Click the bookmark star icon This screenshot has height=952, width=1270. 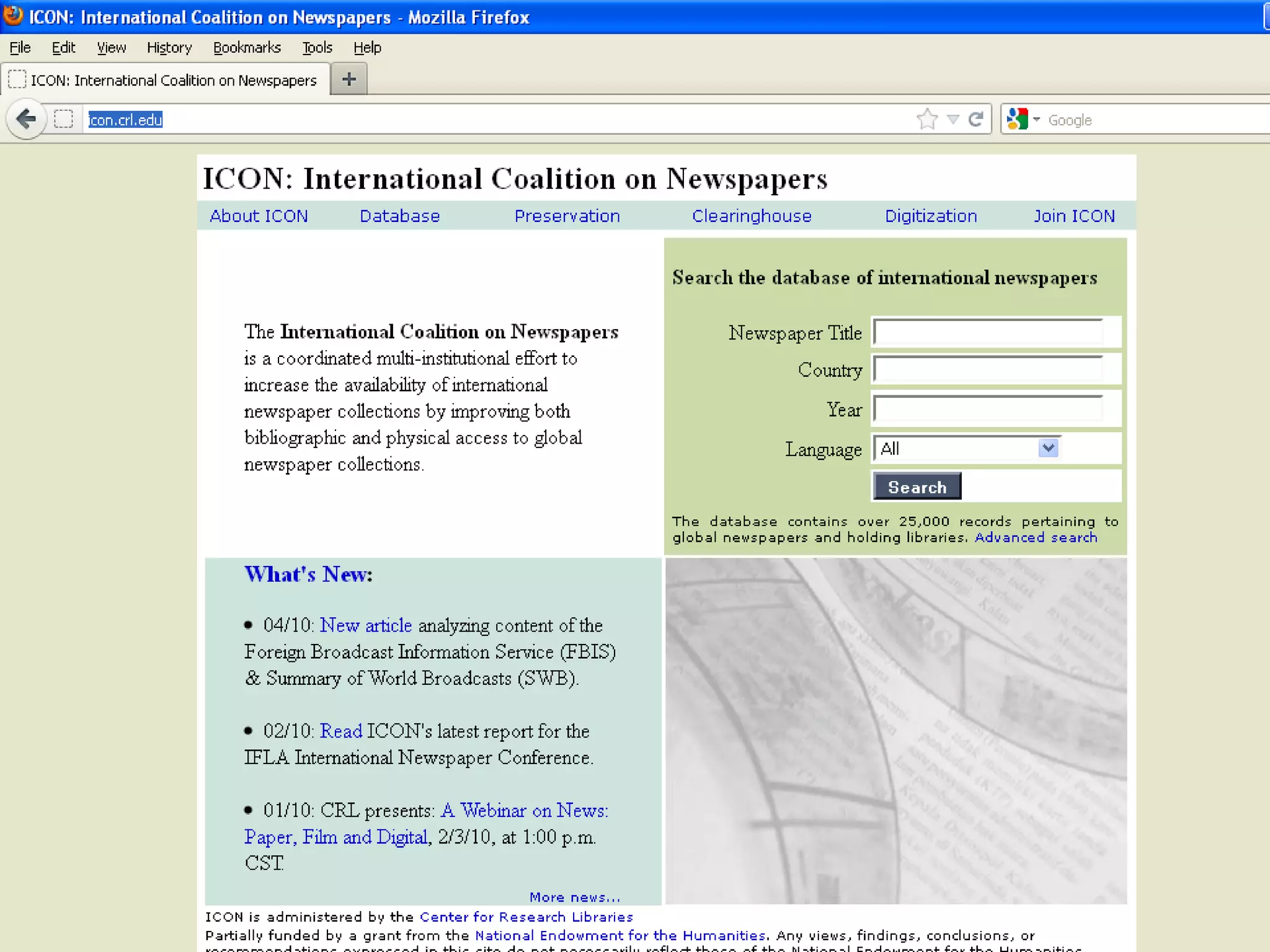click(926, 119)
